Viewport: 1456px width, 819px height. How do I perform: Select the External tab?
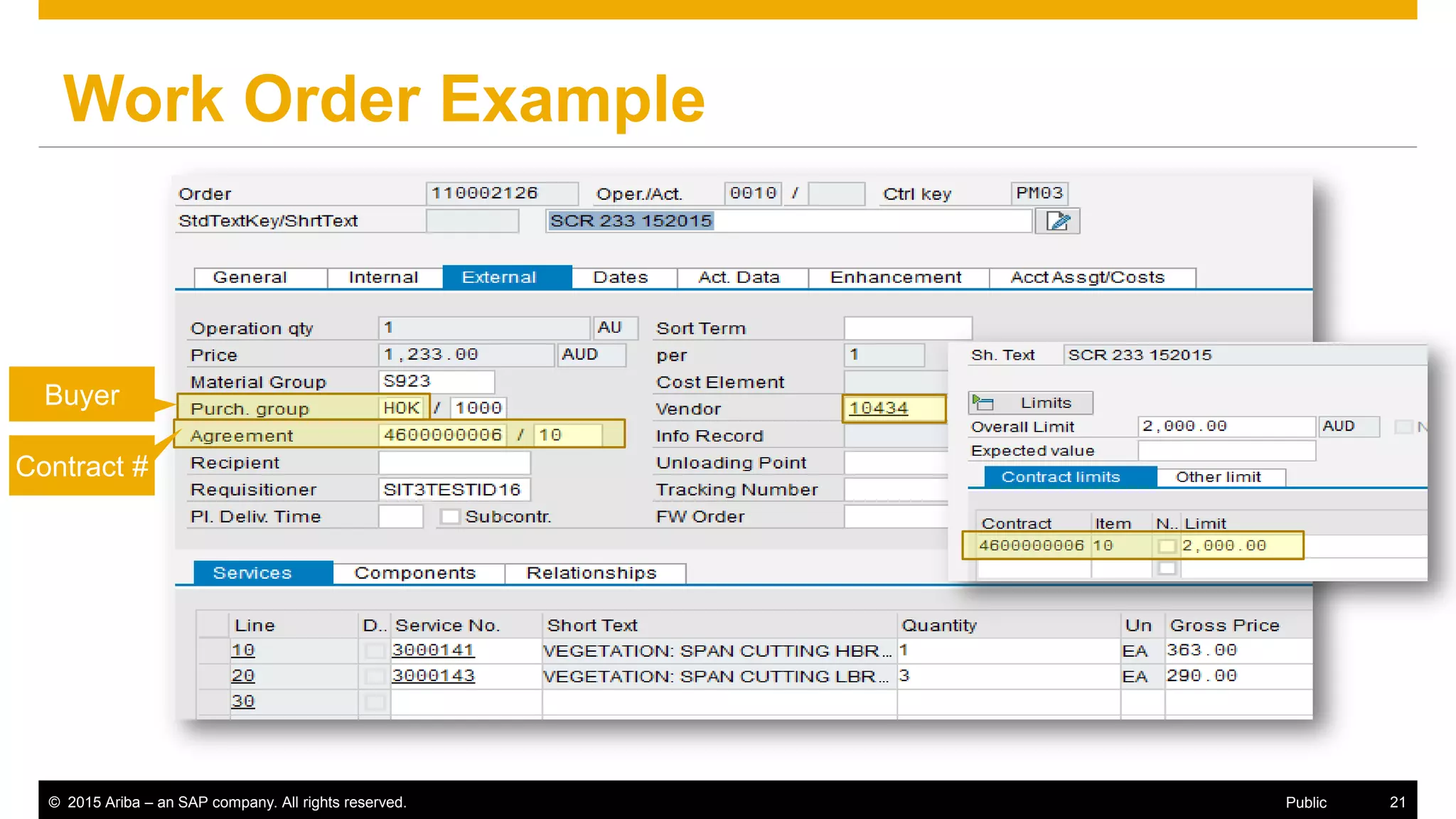pos(507,277)
